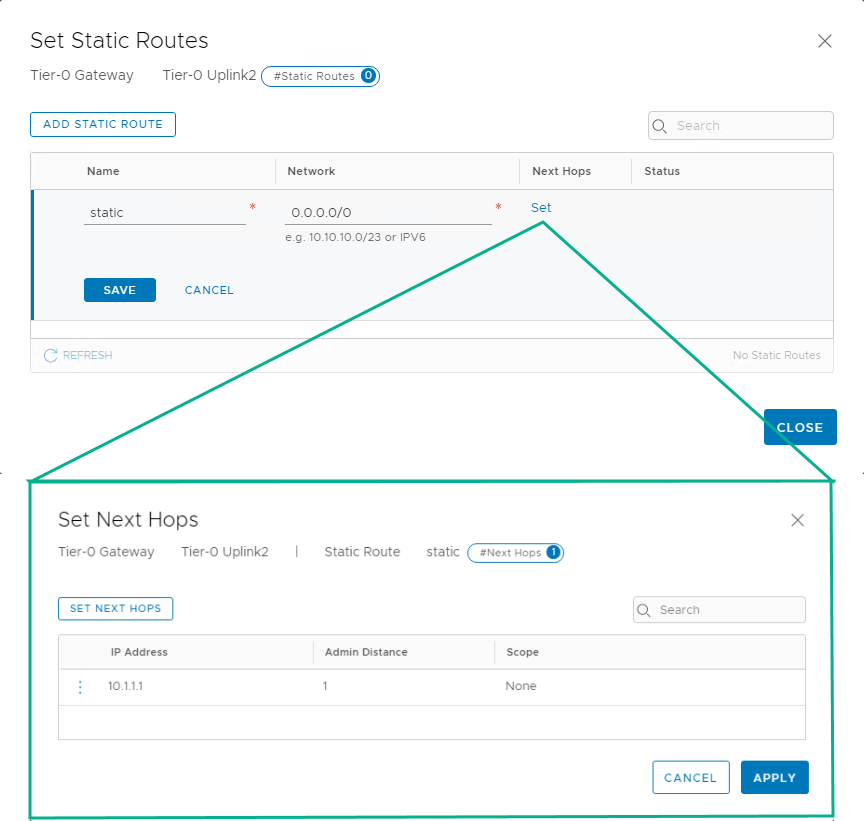The image size is (864, 821).
Task: Click SET NEXT HOPS
Action: [115, 608]
